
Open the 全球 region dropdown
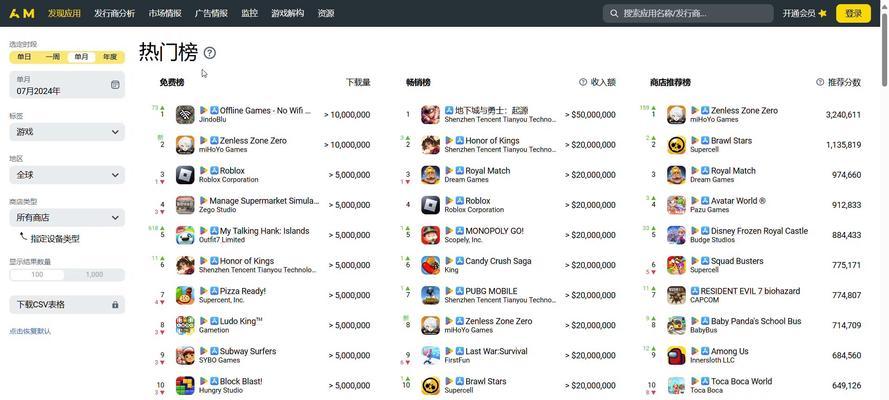pos(67,175)
